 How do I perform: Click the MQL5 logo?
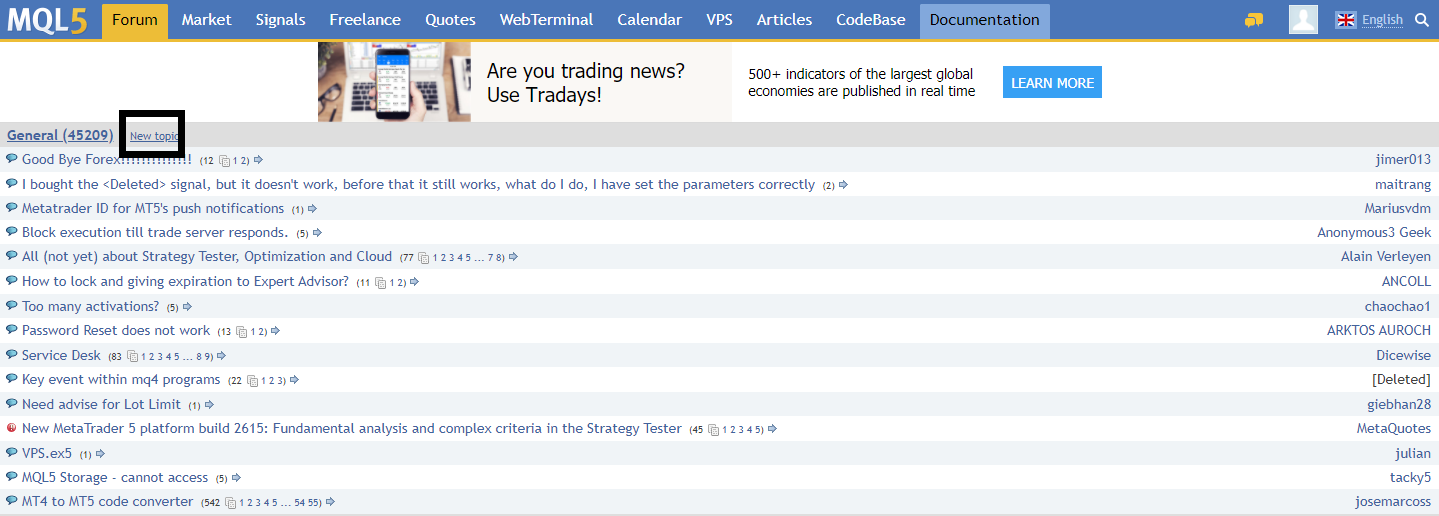(x=49, y=20)
